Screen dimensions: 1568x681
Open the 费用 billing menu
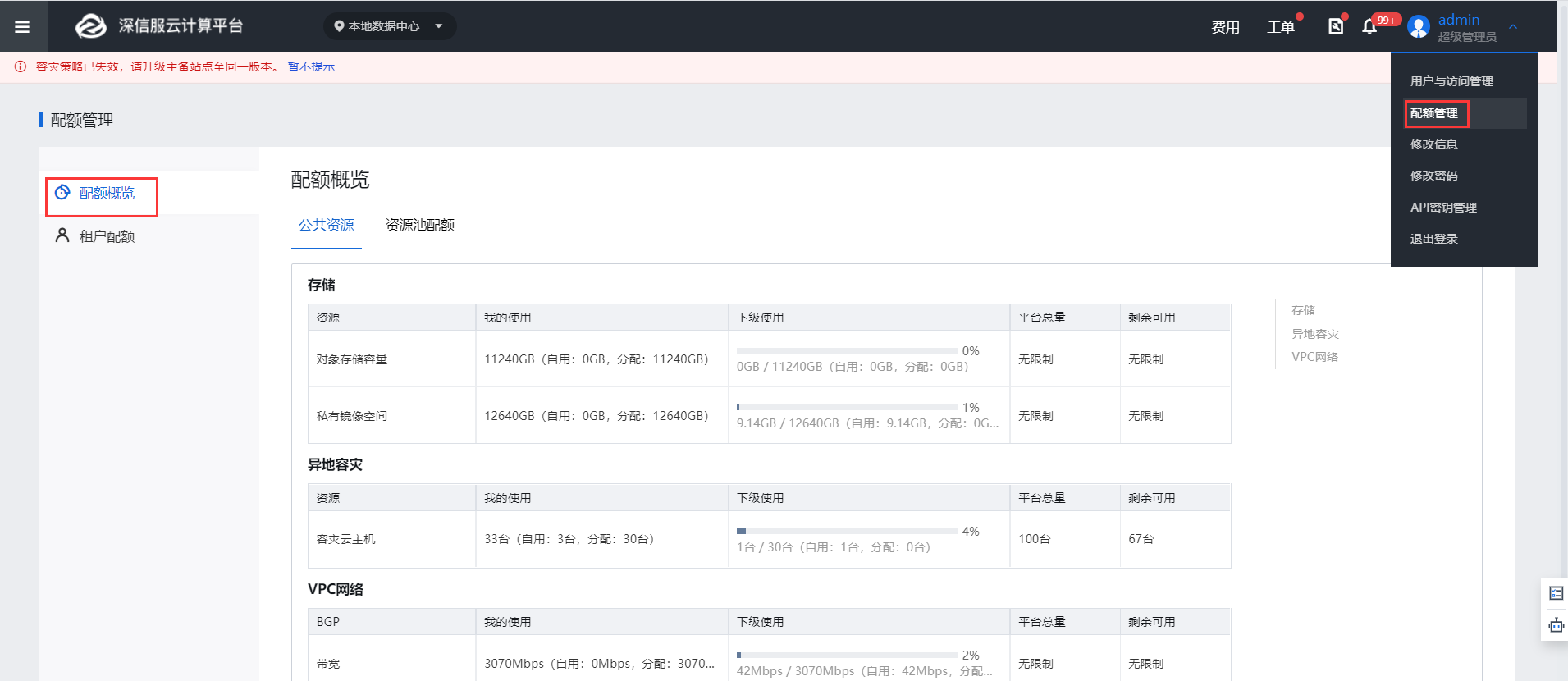pyautogui.click(x=1225, y=27)
